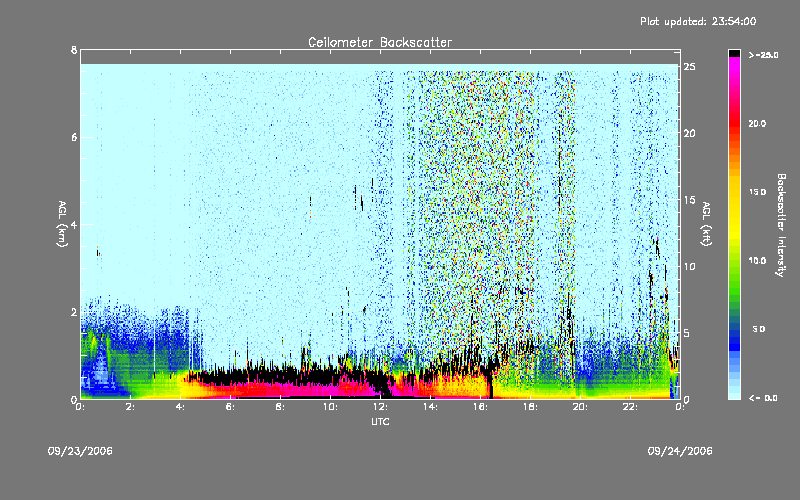The height and width of the screenshot is (500, 800).
Task: Click the '<- 0.0' colorbar bottom value
Action: [763, 398]
